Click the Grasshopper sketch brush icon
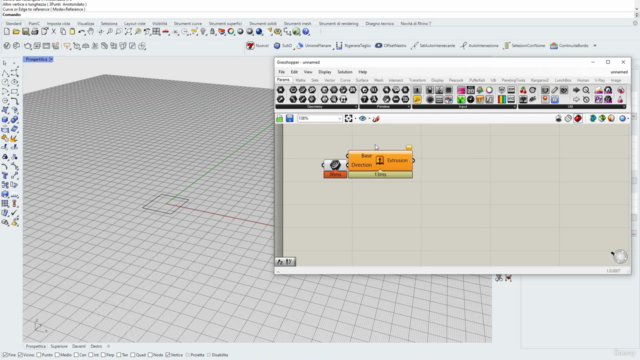 coord(376,118)
